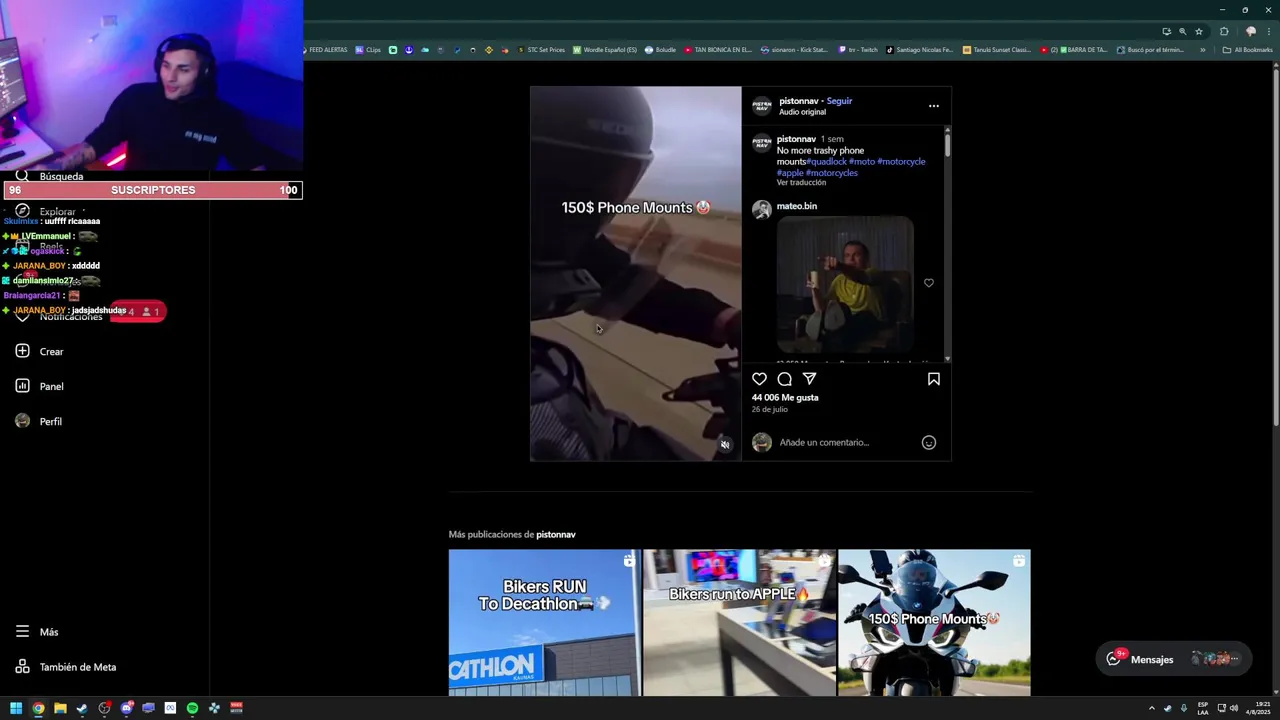Open Santiago Nicolas Fe TikTok bookmark
Image resolution: width=1280 pixels, height=720 pixels.
click(x=920, y=50)
